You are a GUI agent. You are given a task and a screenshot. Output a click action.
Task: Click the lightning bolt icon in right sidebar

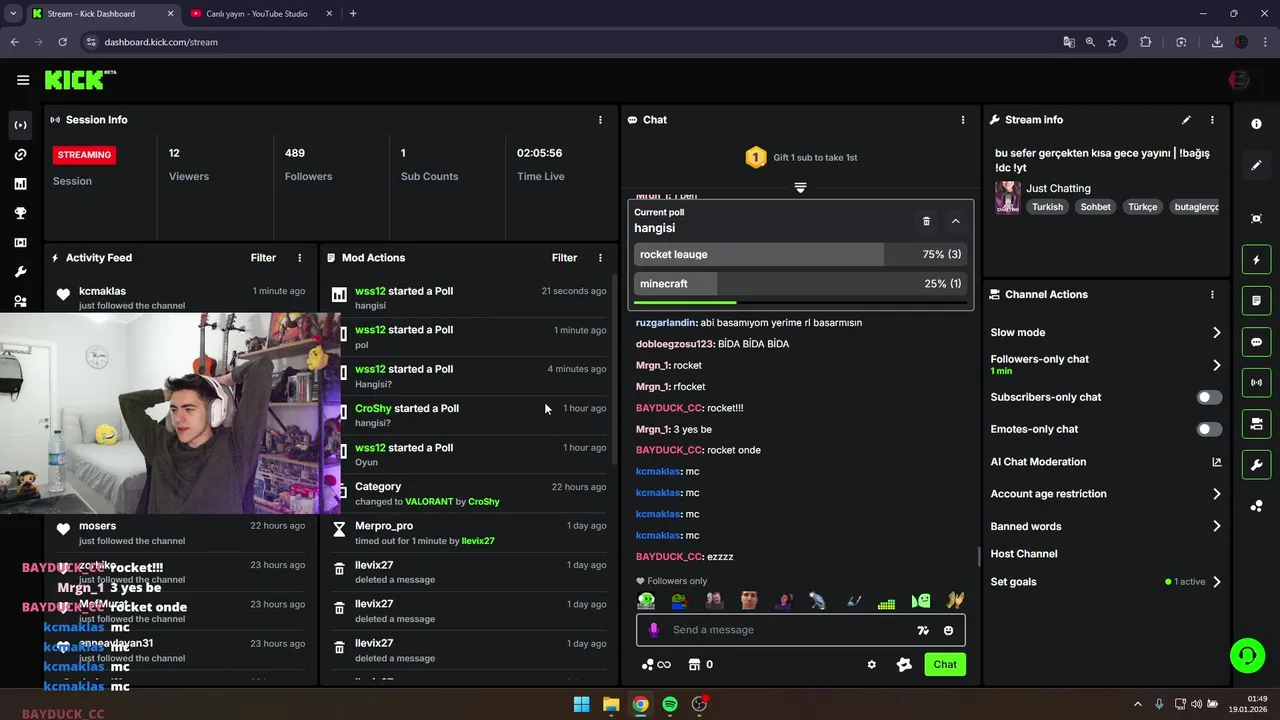tap(1257, 260)
